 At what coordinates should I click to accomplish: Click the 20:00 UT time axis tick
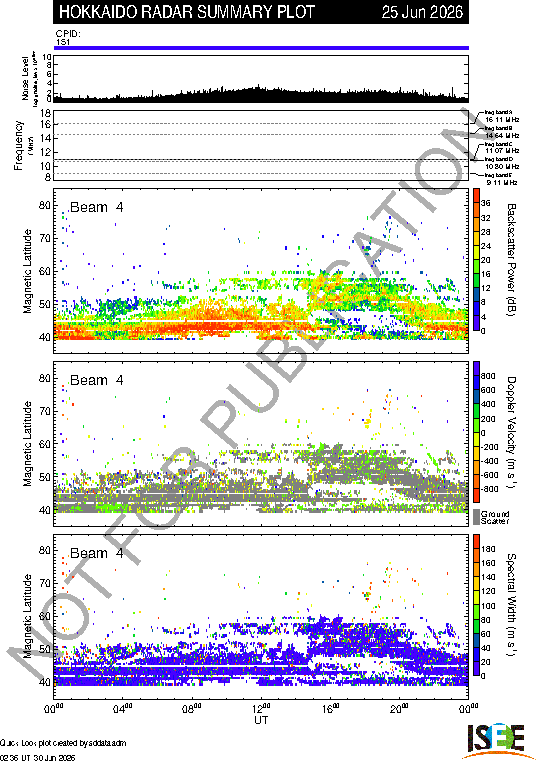[x=400, y=709]
